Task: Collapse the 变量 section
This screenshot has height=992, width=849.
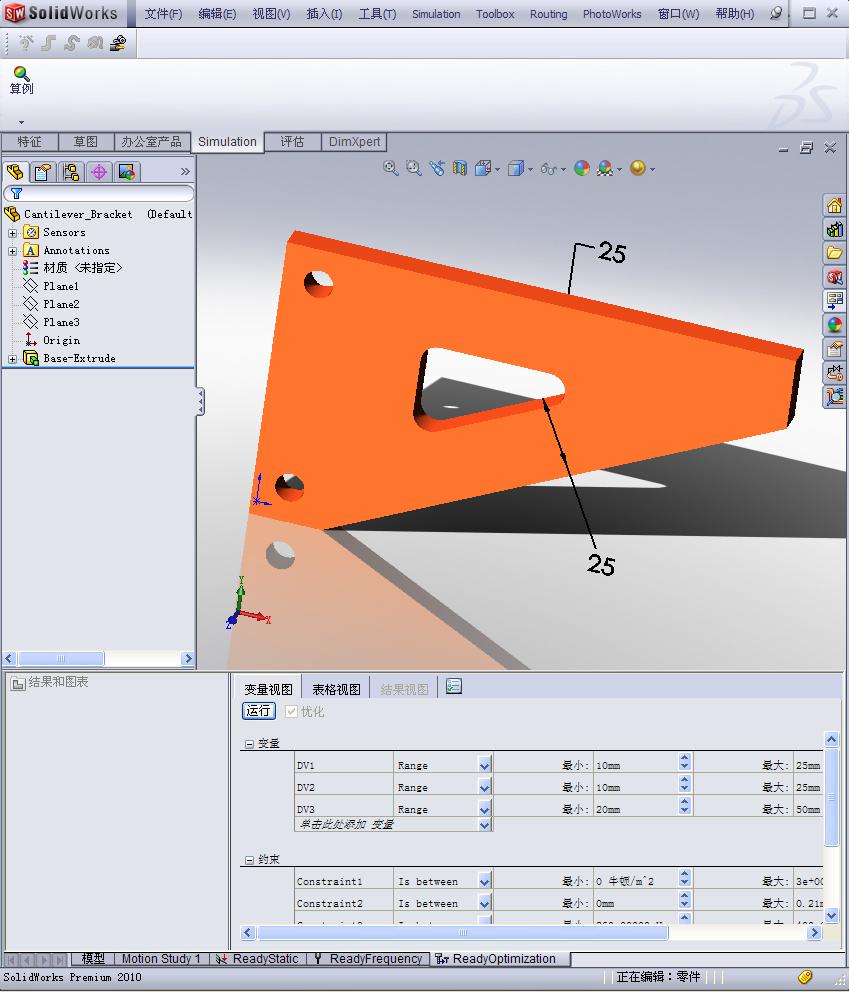Action: pyautogui.click(x=249, y=744)
